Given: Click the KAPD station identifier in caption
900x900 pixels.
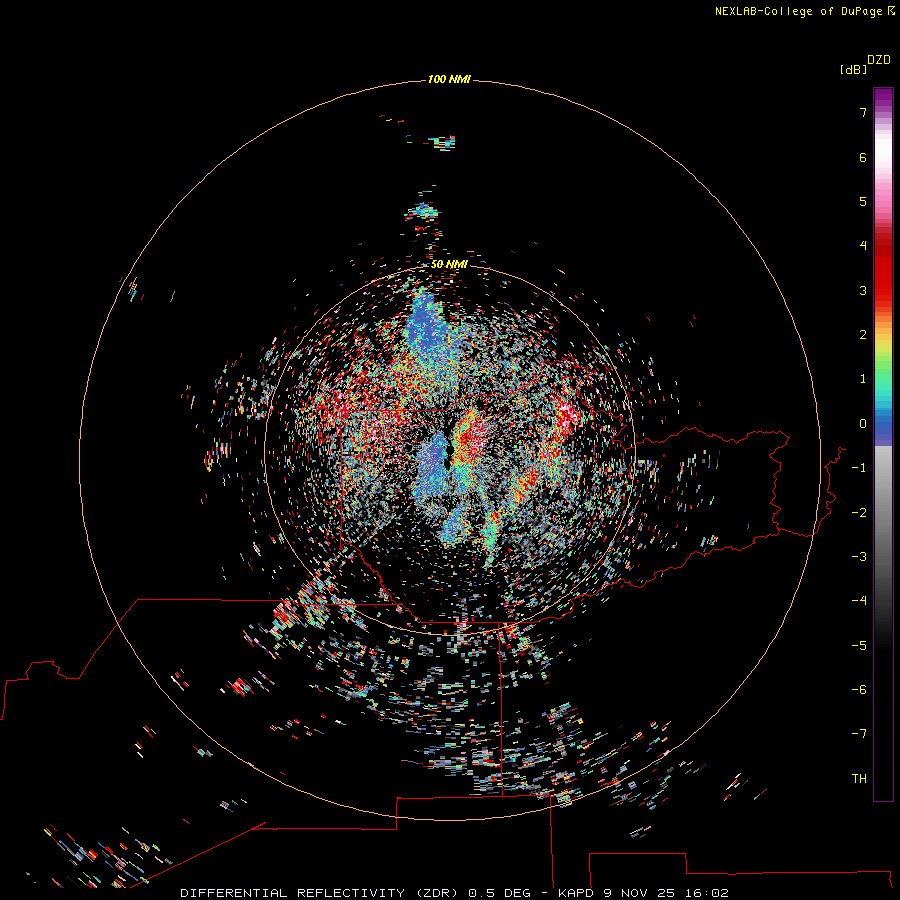Looking at the screenshot, I should tap(575, 893).
